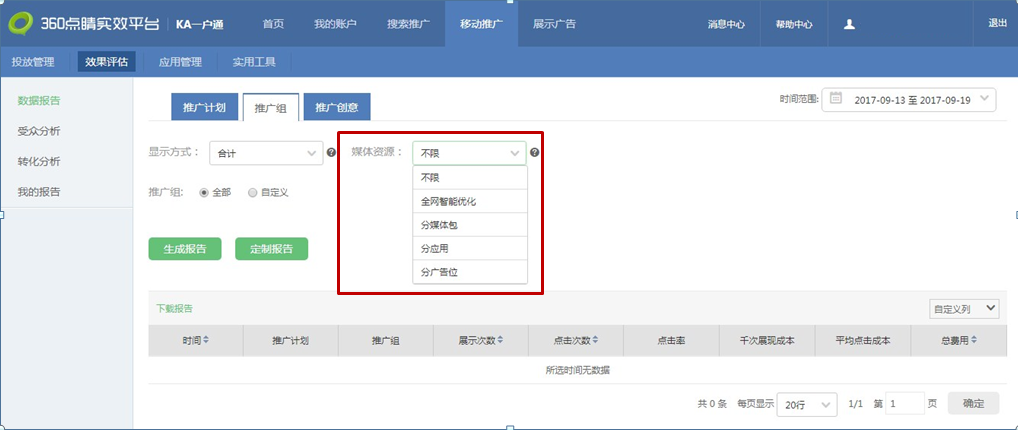Open the 20行 rows-per-page dropdown

click(808, 404)
